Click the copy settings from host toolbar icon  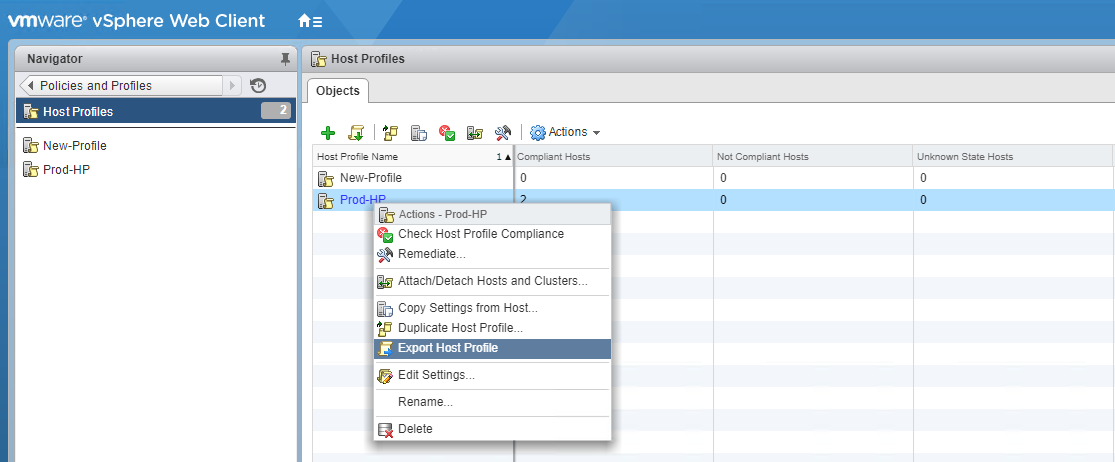419,133
